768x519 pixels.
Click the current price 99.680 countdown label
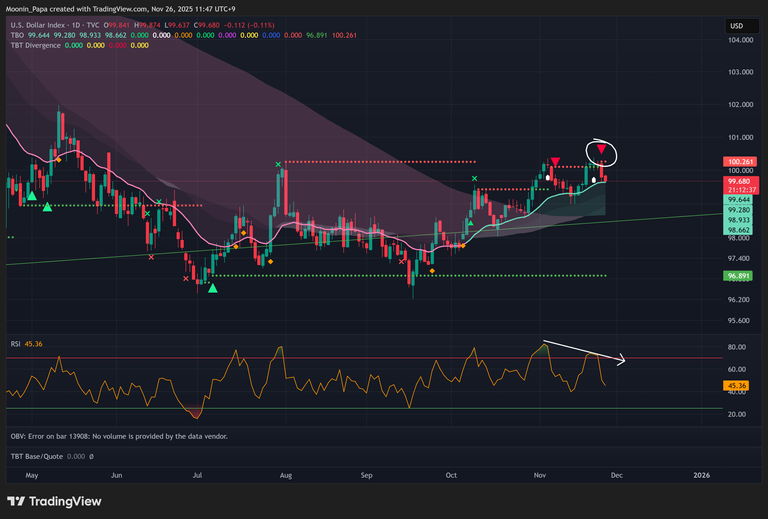tap(738, 185)
